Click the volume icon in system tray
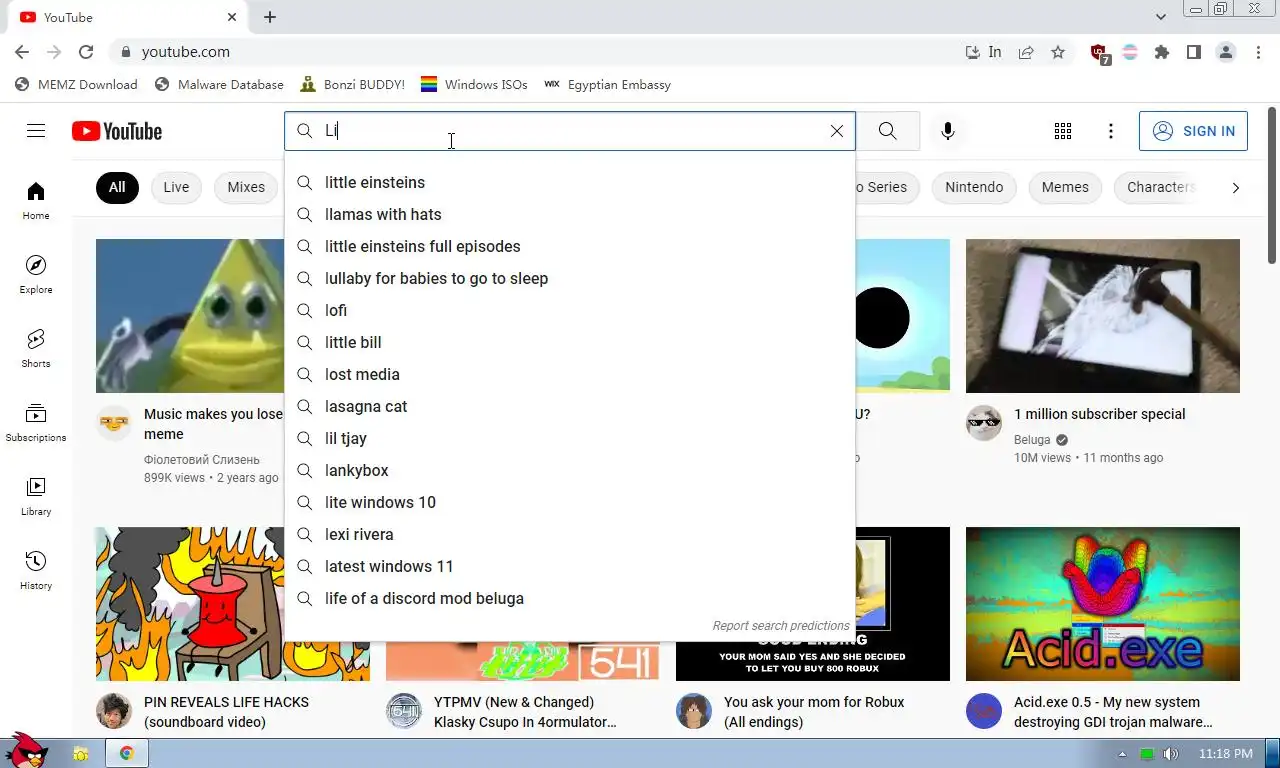1280x768 pixels. pyautogui.click(x=1170, y=754)
